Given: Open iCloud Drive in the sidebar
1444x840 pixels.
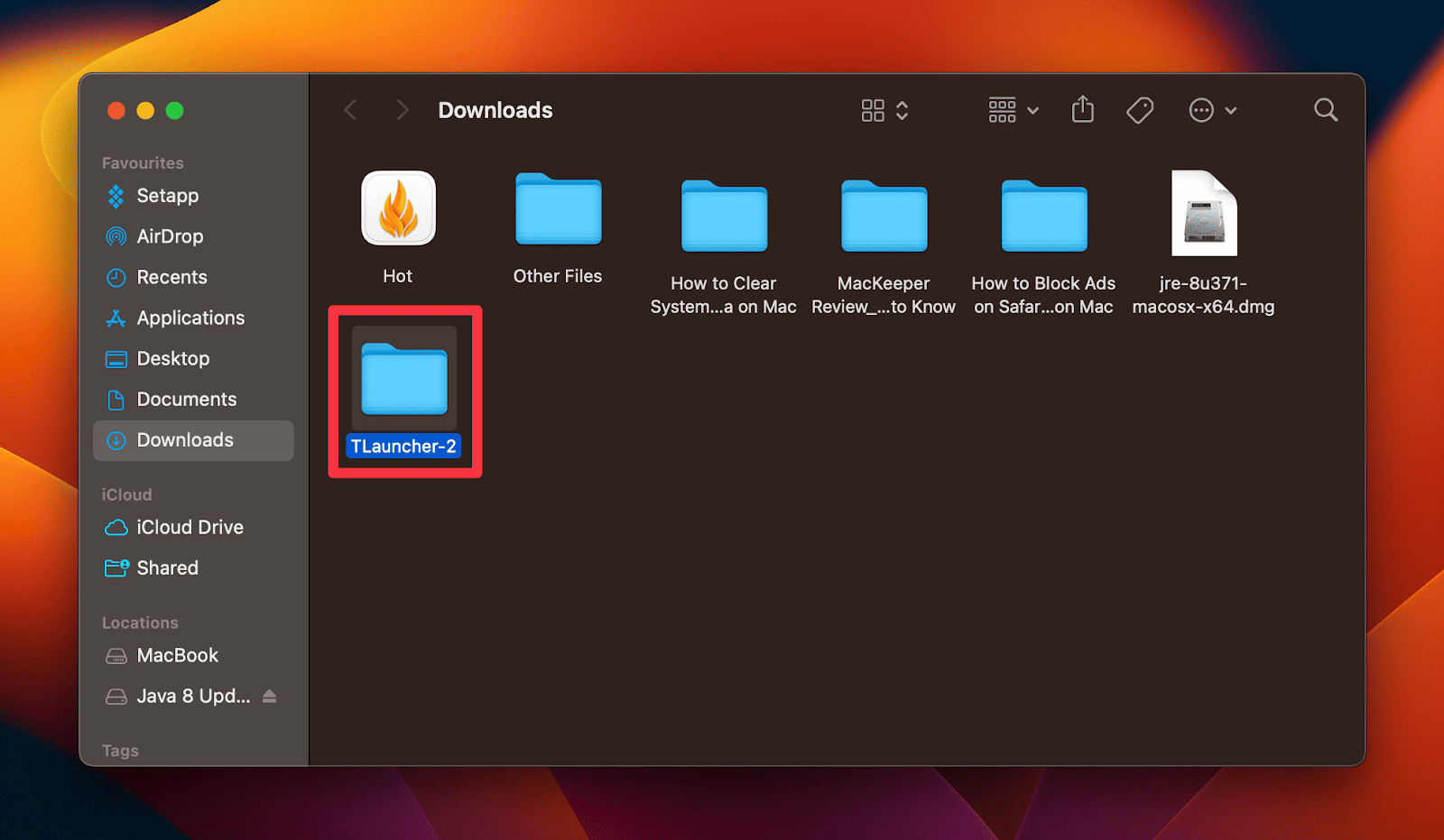Looking at the screenshot, I should click(x=193, y=527).
